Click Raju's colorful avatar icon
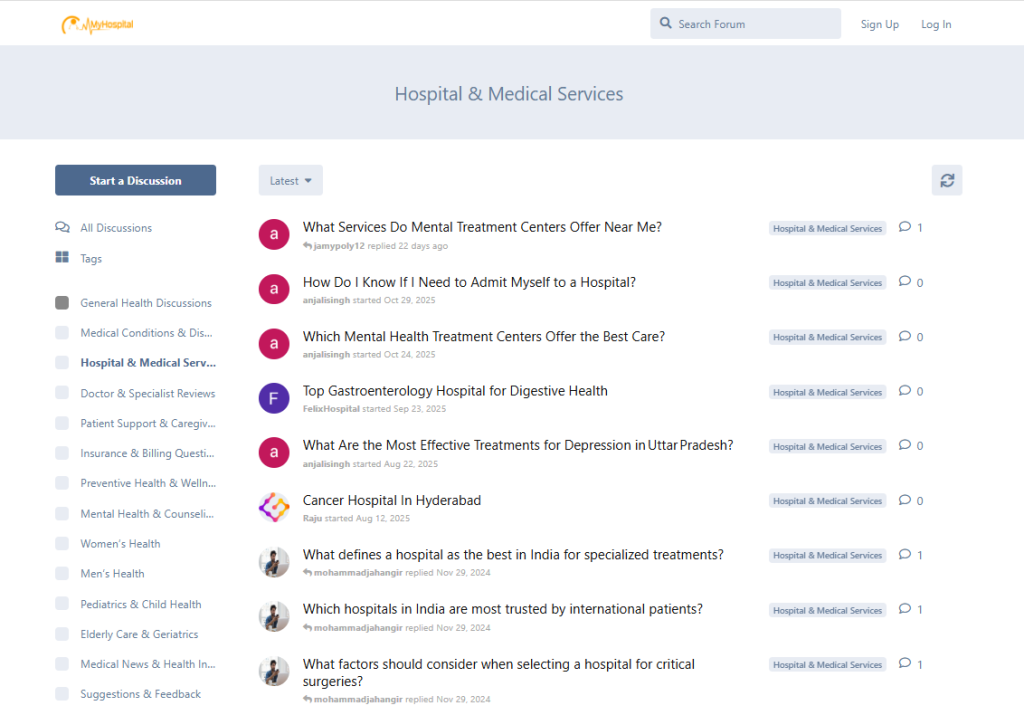Viewport: 1024px width, 715px height. click(x=274, y=507)
